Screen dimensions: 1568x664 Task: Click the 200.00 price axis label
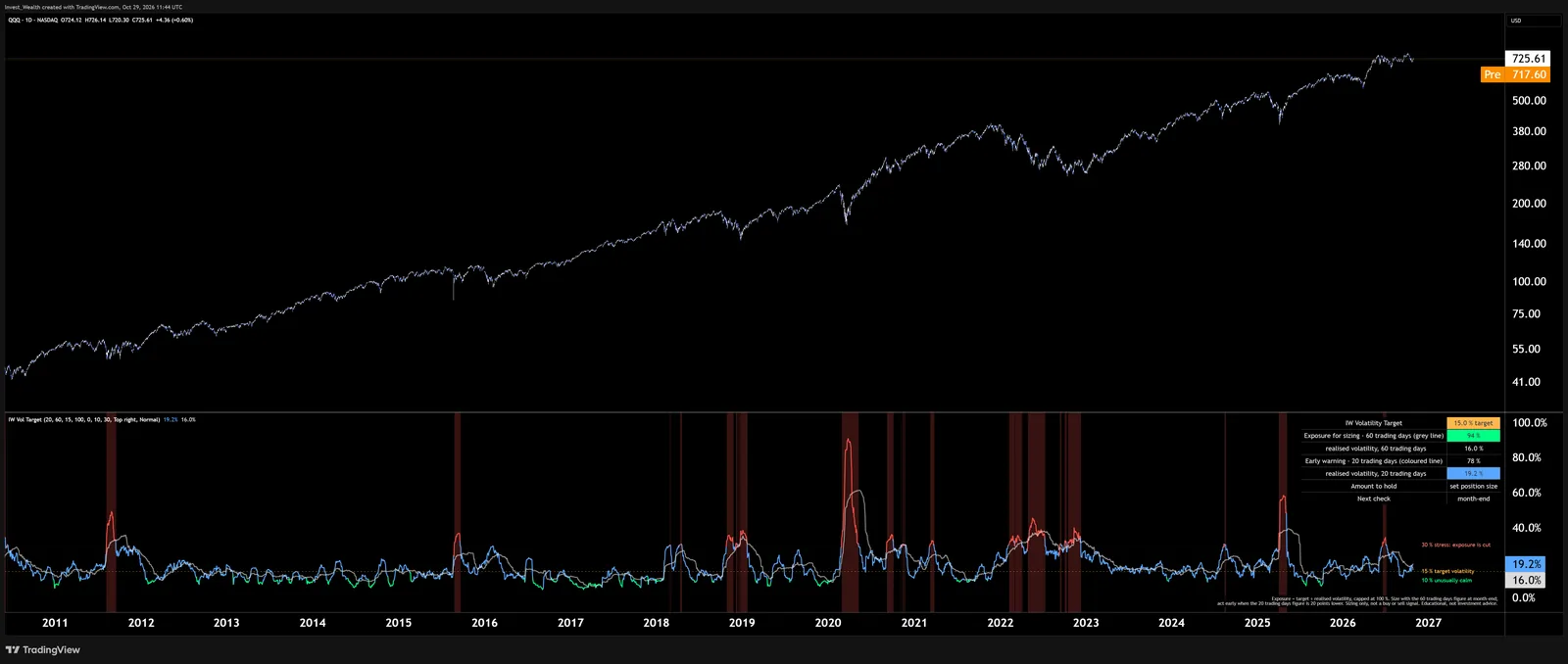1529,204
